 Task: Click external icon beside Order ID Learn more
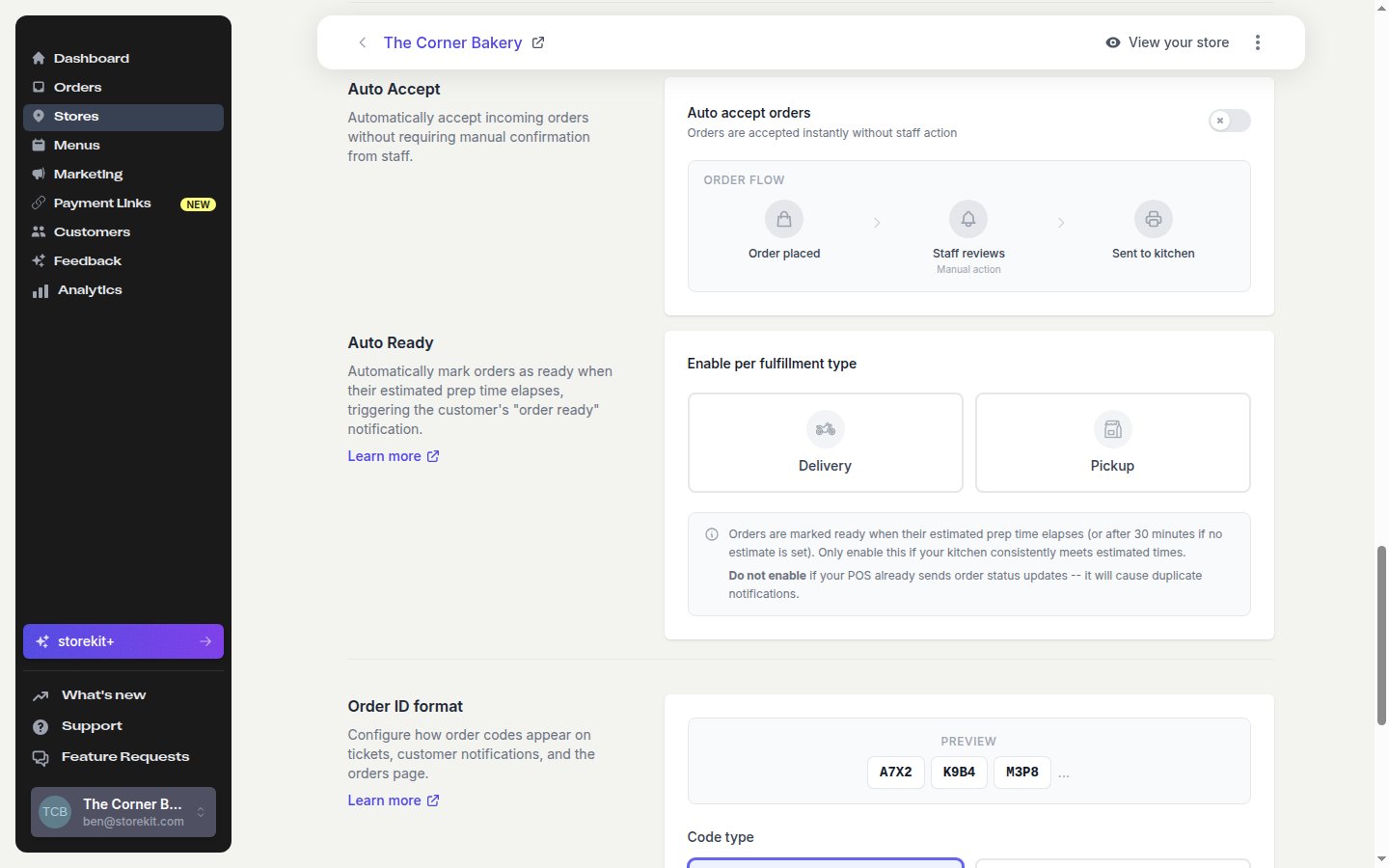(433, 800)
